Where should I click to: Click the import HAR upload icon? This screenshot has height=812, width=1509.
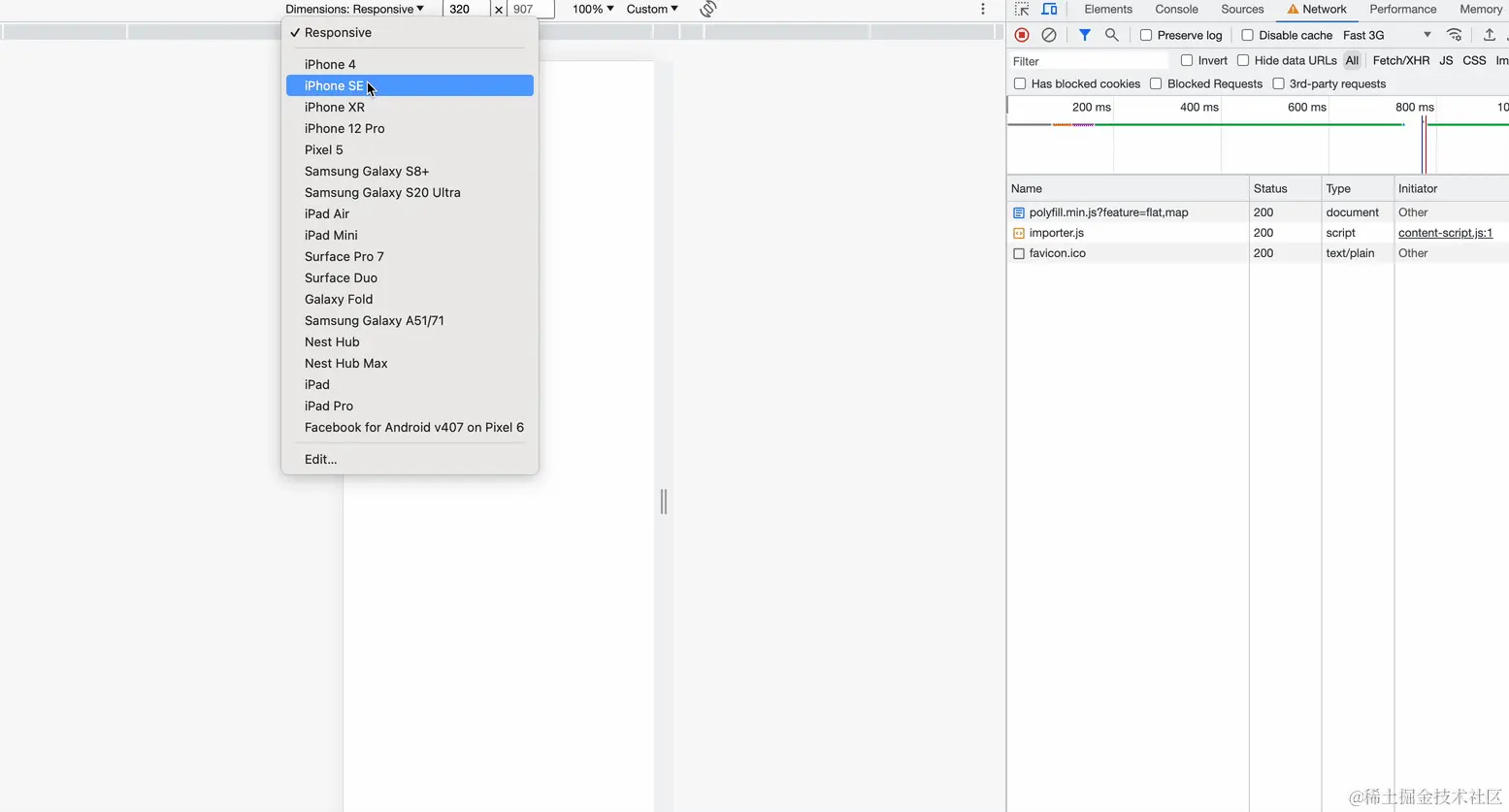tap(1490, 35)
